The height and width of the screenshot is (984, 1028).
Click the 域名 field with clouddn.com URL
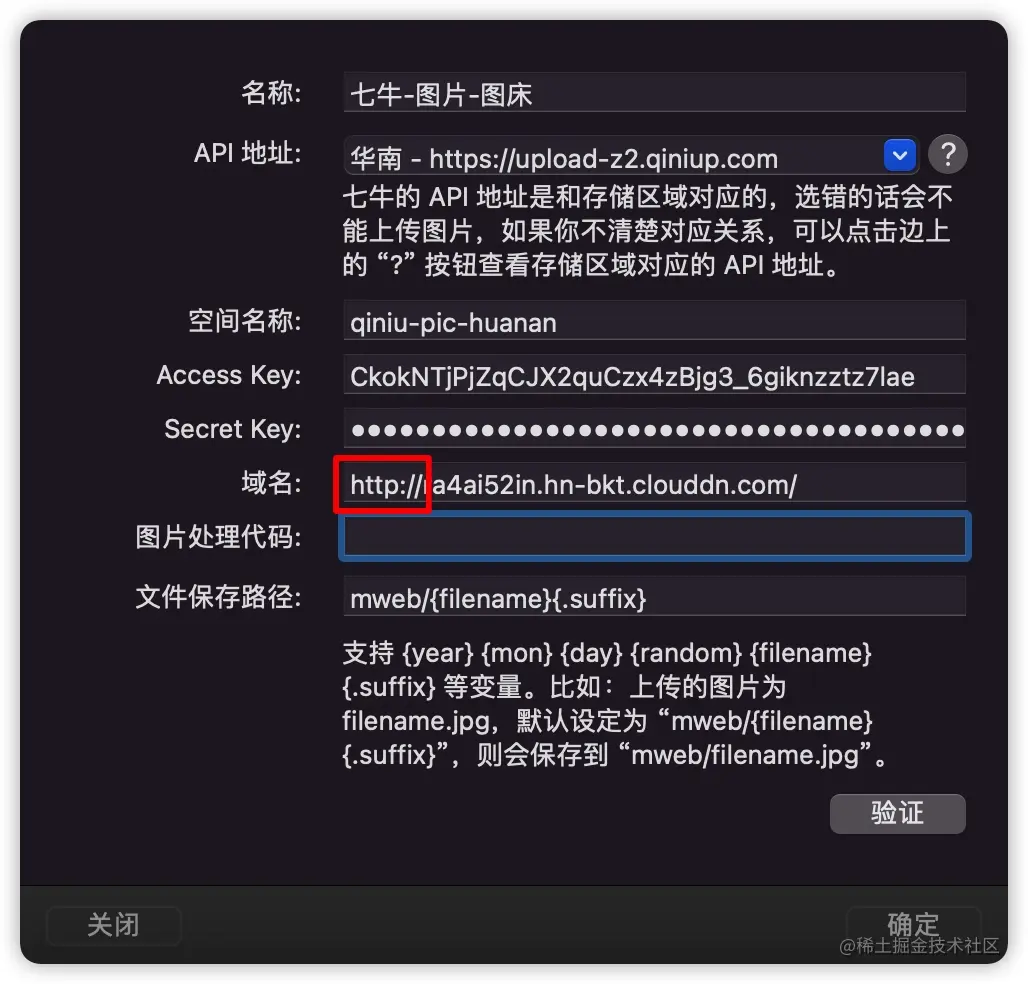point(654,483)
